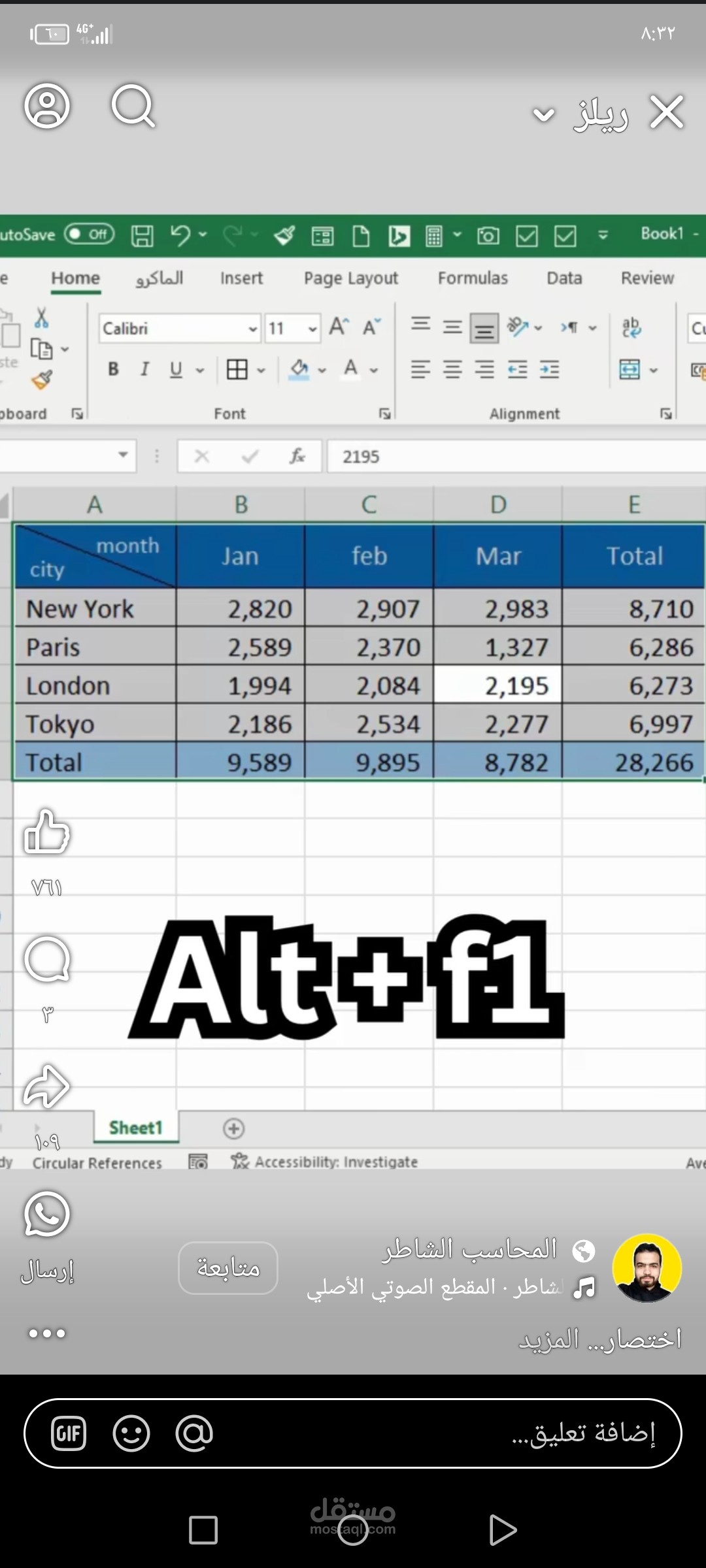706x1568 pixels.
Task: Open the Borders dropdown arrow
Action: click(261, 370)
